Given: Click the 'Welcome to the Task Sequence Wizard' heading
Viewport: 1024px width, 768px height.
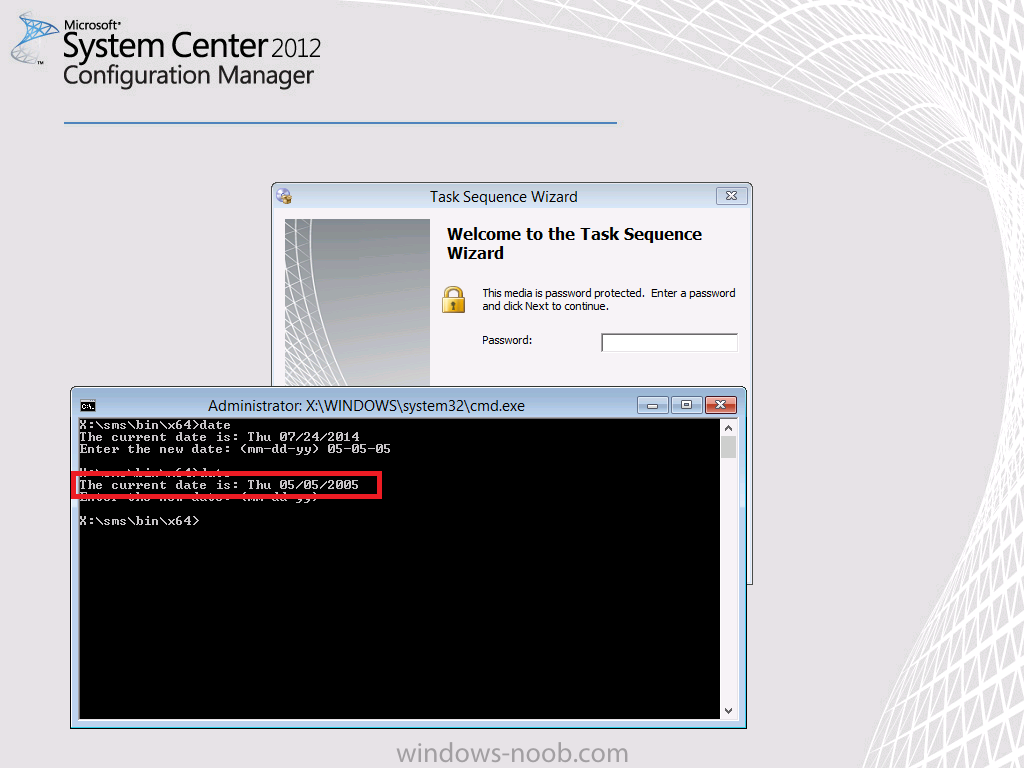Looking at the screenshot, I should tap(574, 244).
